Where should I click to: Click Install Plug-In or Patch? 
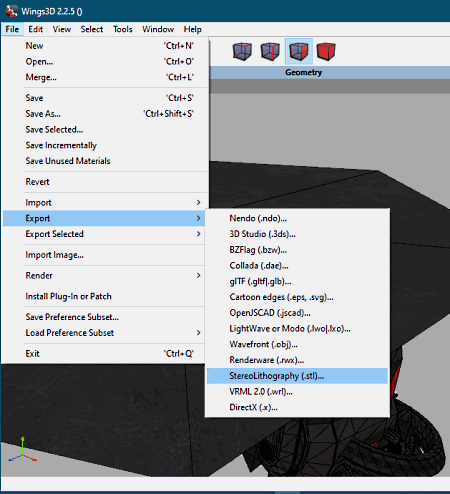(x=104, y=296)
